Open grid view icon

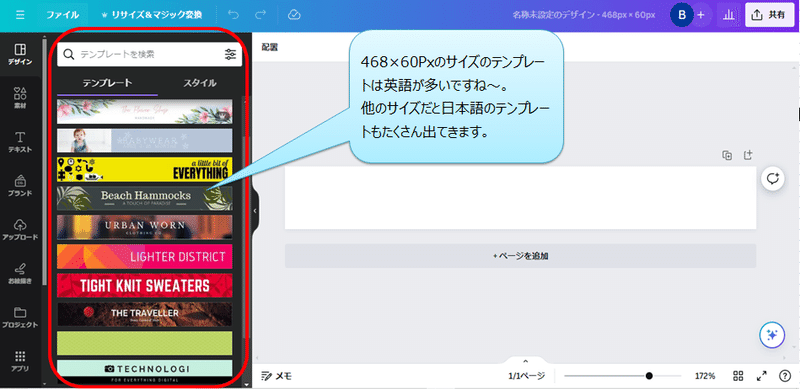[x=738, y=376]
